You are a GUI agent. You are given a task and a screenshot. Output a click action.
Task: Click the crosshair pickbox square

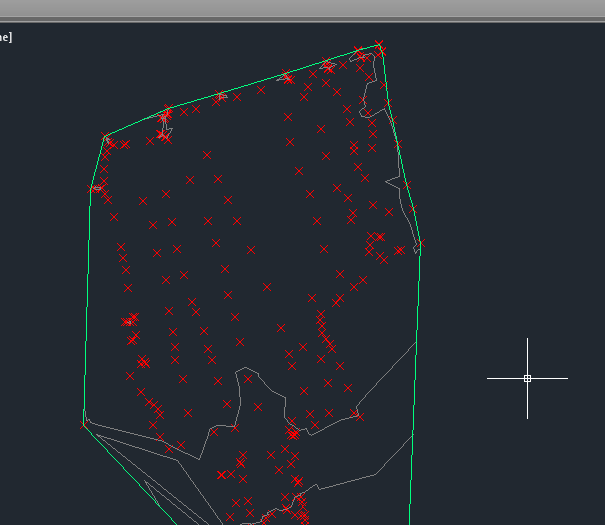tap(527, 378)
